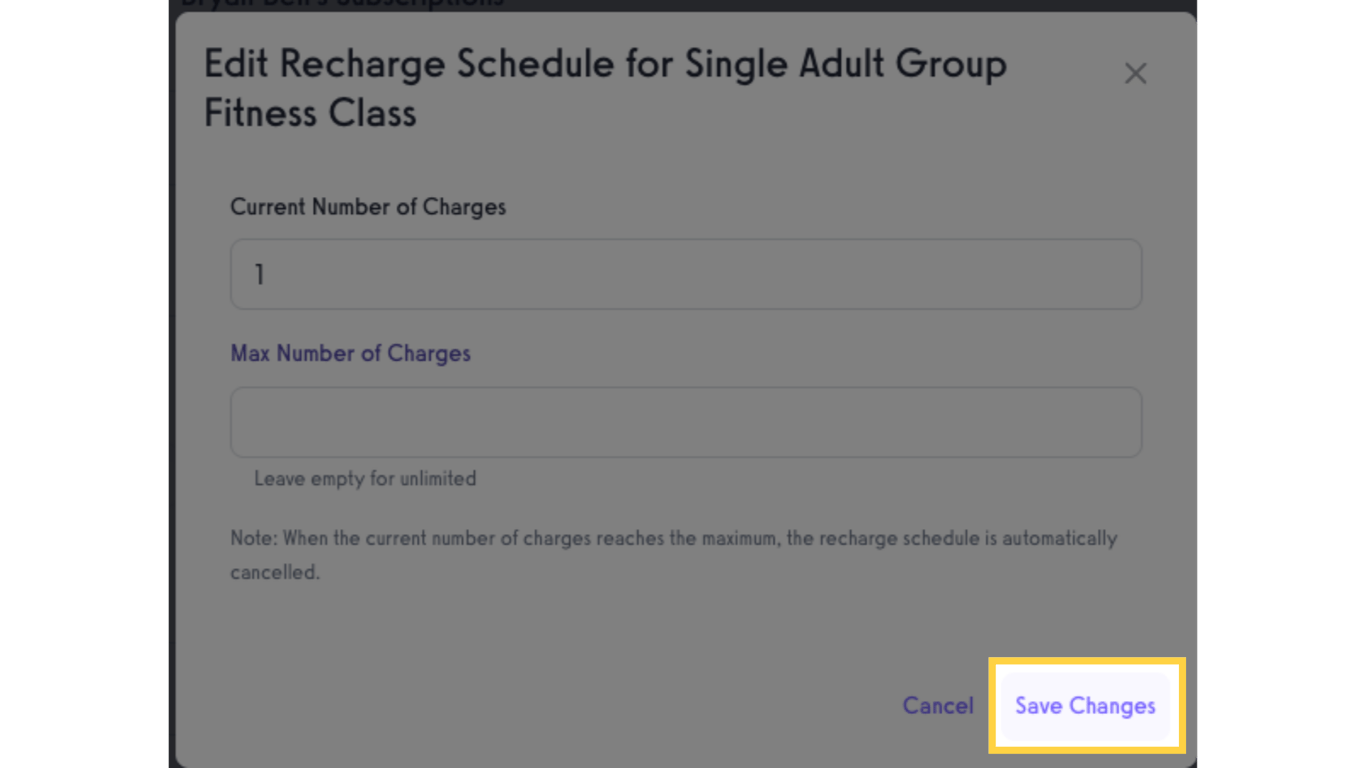This screenshot has width=1366, height=768.
Task: Activate the Max Number of Charges label
Action: pos(350,353)
